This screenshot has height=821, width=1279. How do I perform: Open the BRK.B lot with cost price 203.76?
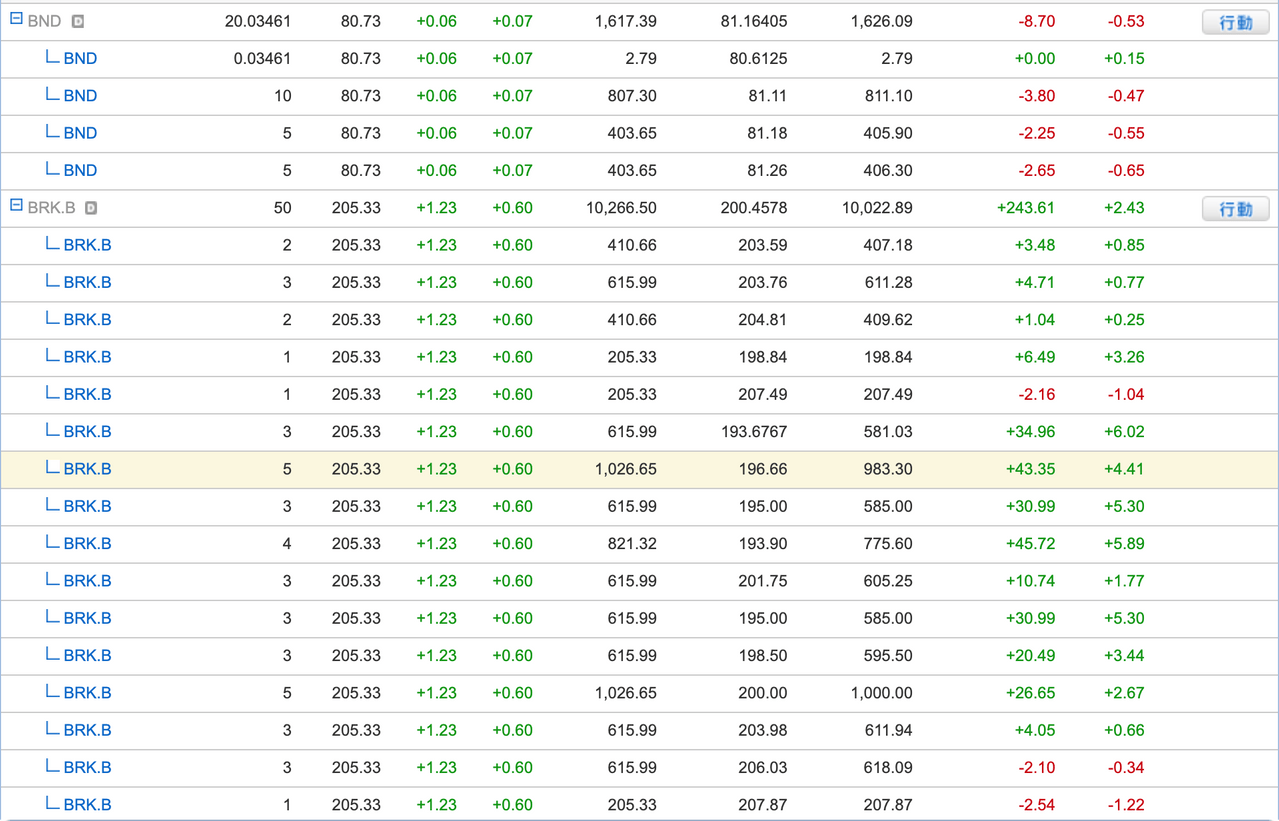(x=87, y=282)
